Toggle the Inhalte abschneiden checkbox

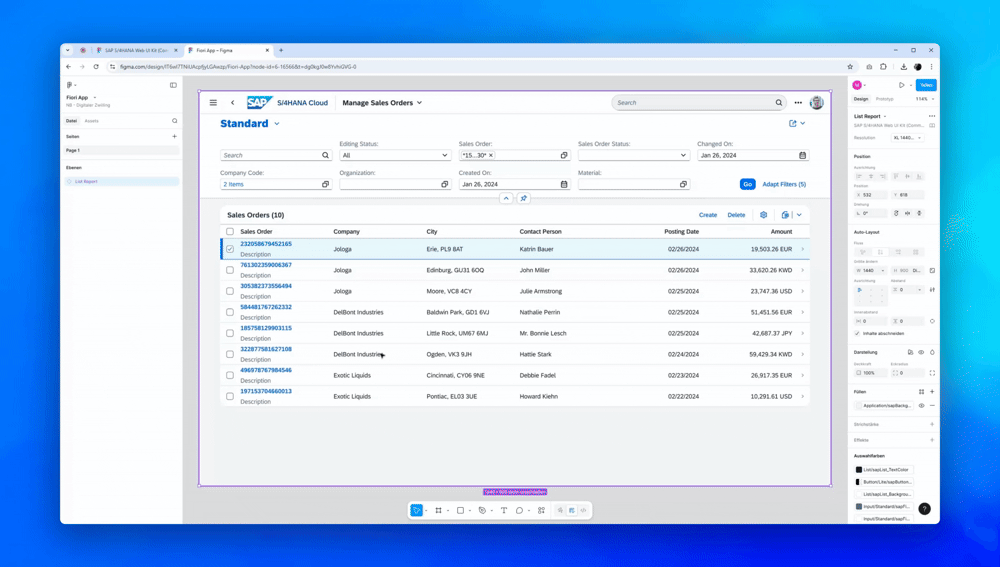(x=857, y=334)
